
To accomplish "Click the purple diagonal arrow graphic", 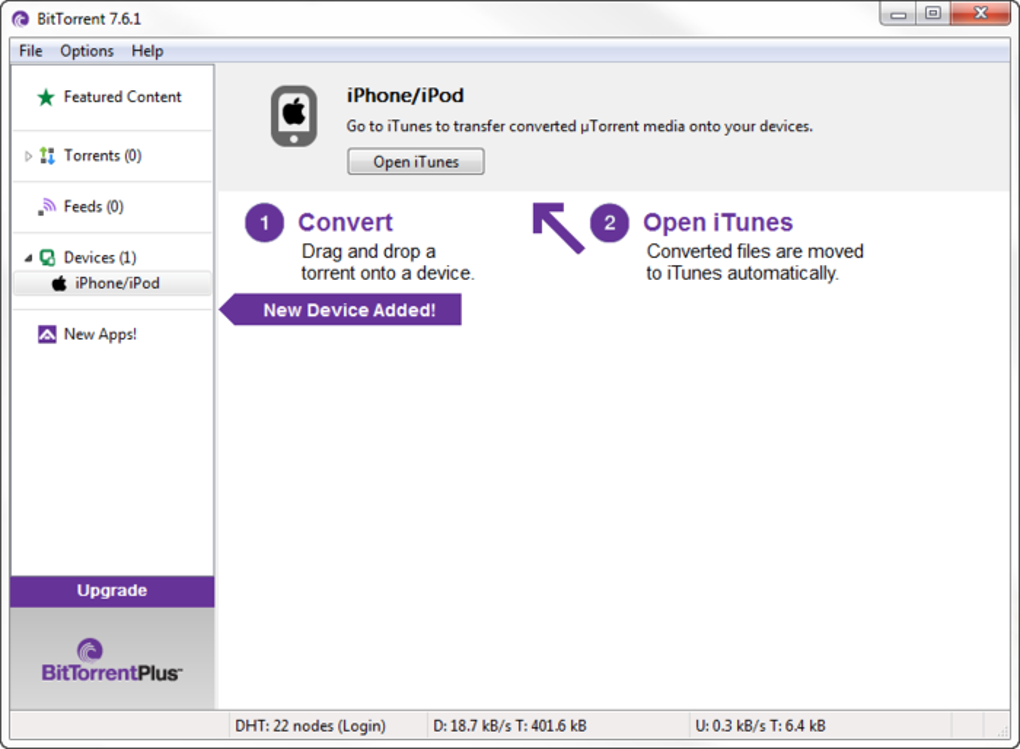I will coord(558,227).
